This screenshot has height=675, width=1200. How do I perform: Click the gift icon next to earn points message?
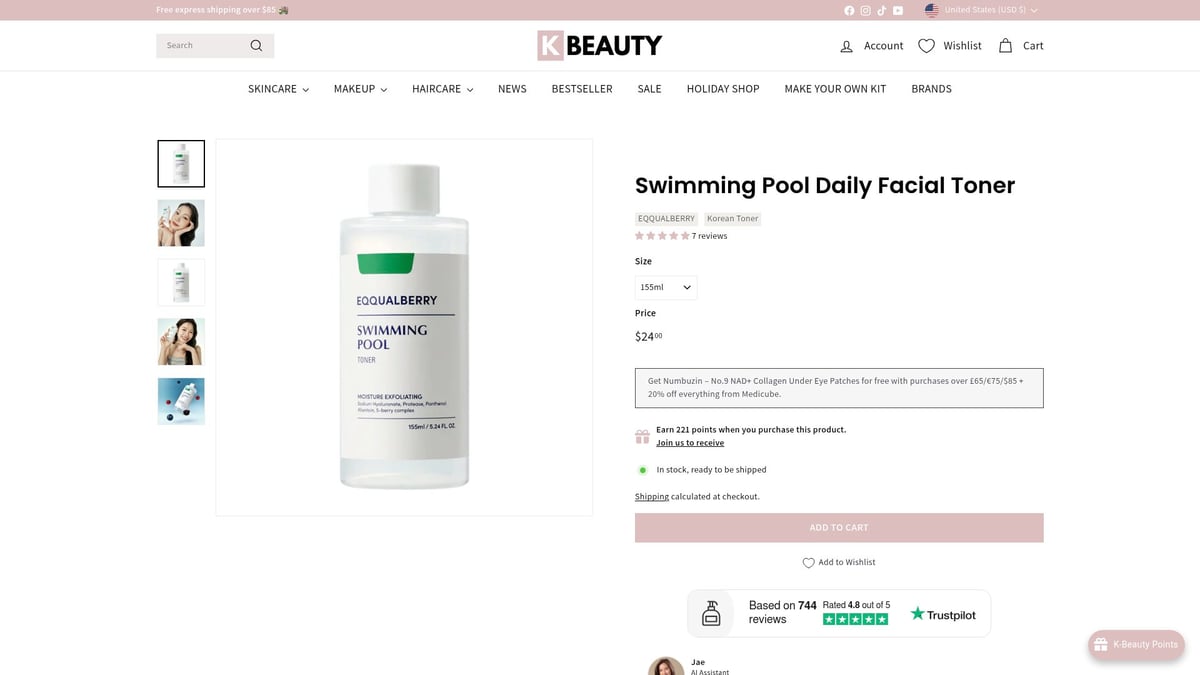642,436
